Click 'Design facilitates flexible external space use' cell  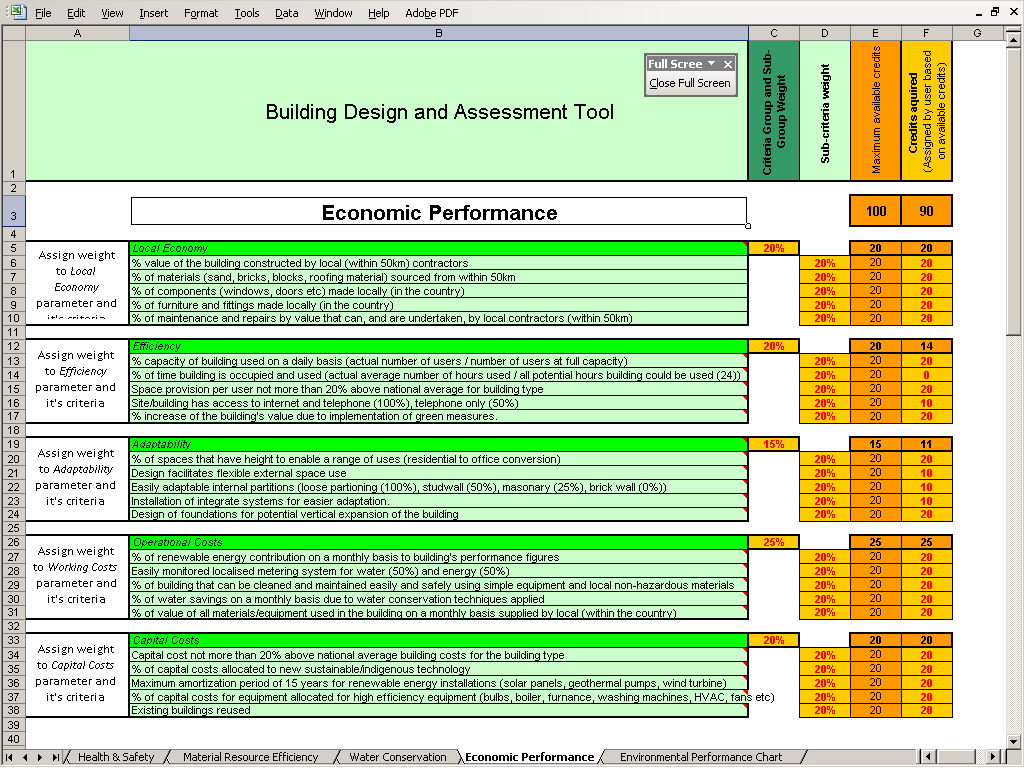pos(439,473)
